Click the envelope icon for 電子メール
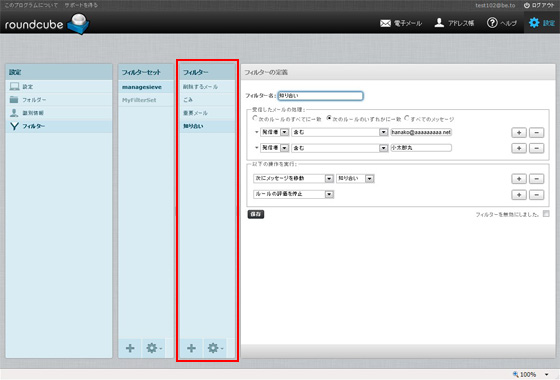This screenshot has width=560, height=380. pyautogui.click(x=385, y=23)
